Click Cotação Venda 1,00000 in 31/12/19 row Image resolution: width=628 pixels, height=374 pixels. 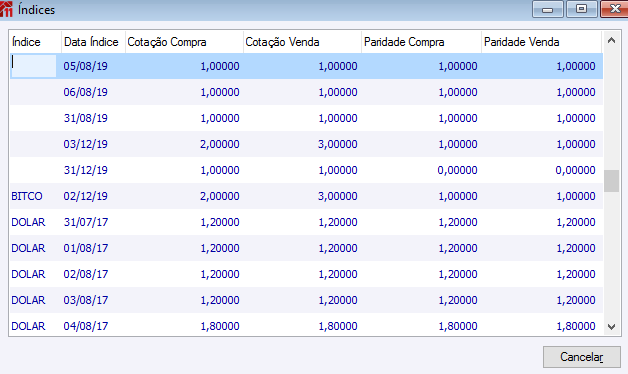pos(338,170)
